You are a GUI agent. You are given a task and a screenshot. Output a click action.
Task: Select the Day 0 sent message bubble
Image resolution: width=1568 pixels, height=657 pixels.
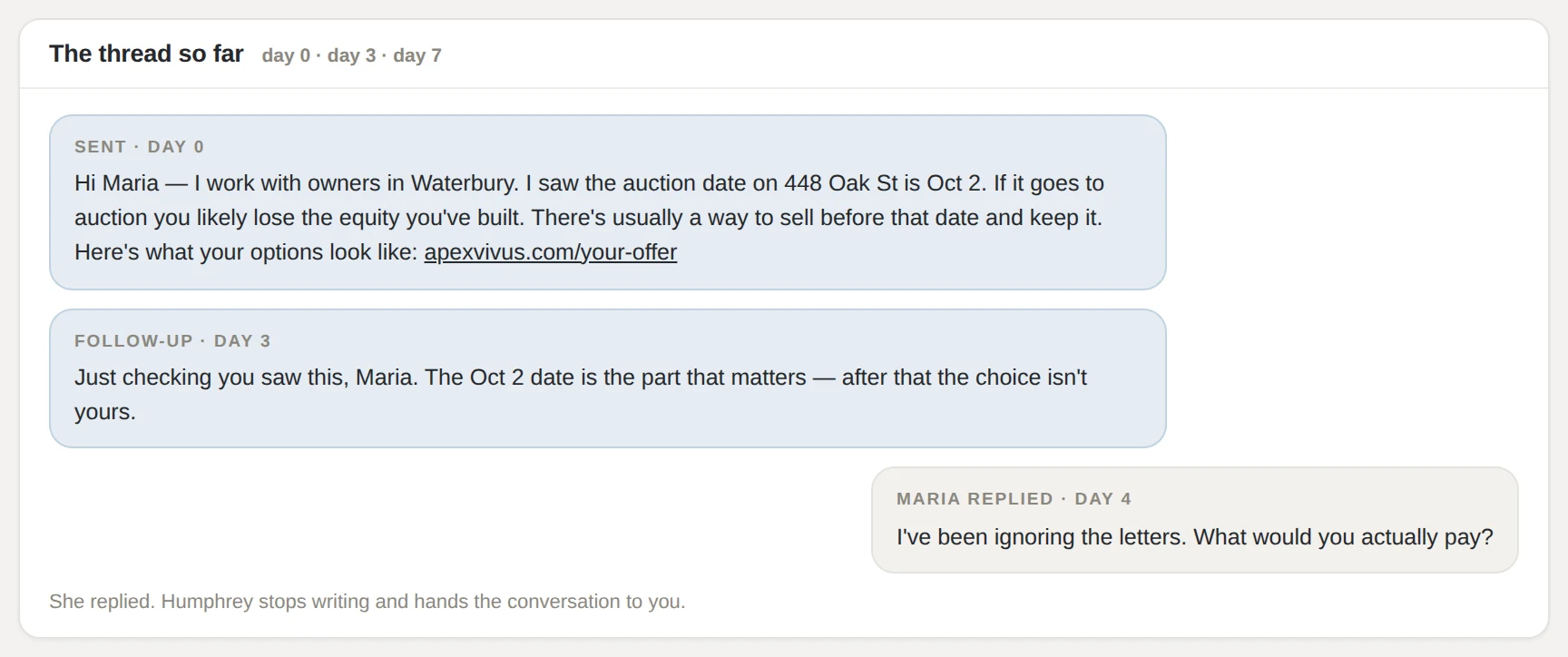click(x=607, y=202)
